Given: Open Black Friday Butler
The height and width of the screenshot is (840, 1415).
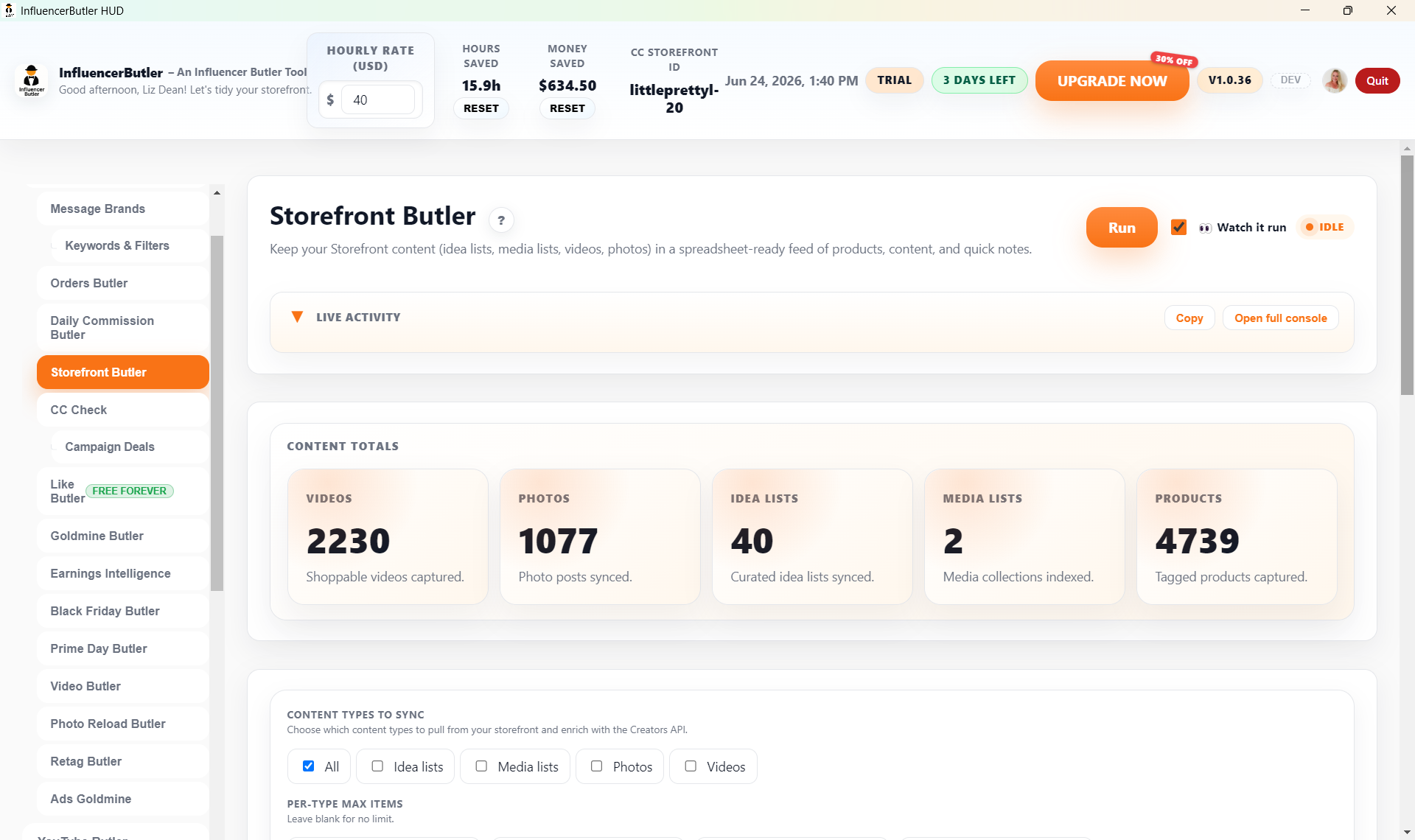Looking at the screenshot, I should tap(122, 611).
